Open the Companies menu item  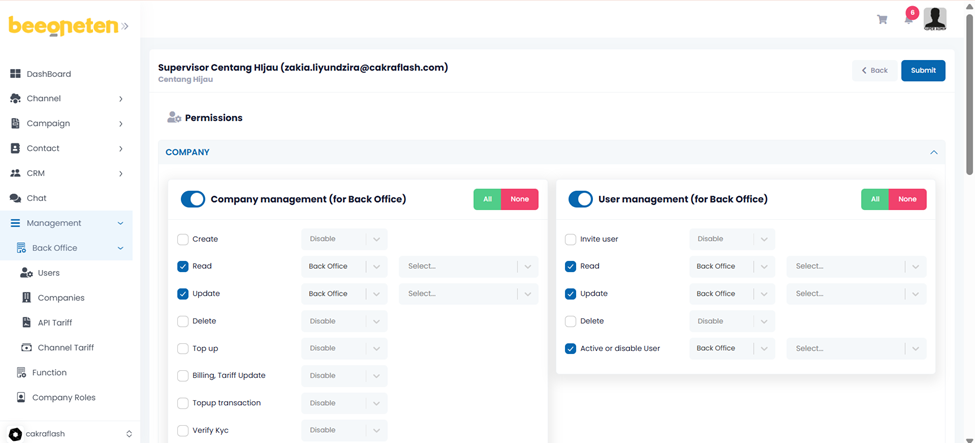pos(60,298)
